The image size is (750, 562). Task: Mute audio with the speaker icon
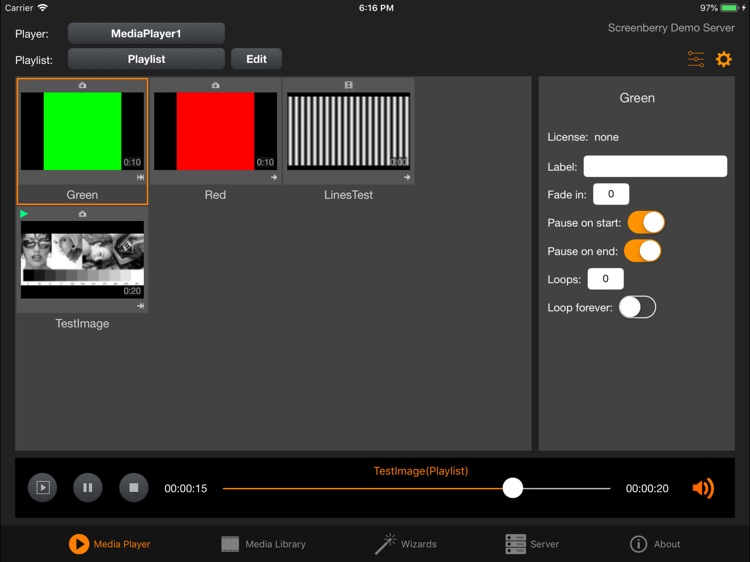pyautogui.click(x=703, y=488)
